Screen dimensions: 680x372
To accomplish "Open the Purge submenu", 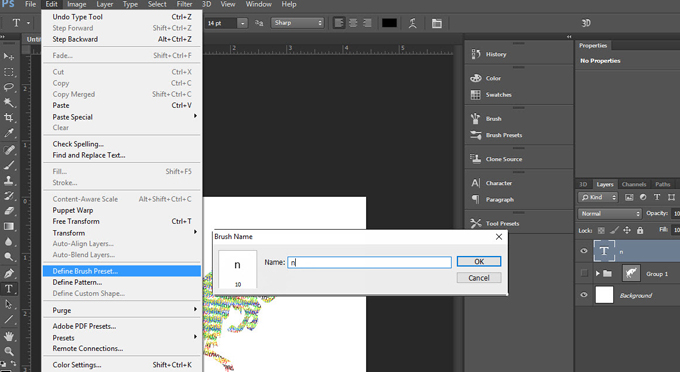I will [122, 310].
